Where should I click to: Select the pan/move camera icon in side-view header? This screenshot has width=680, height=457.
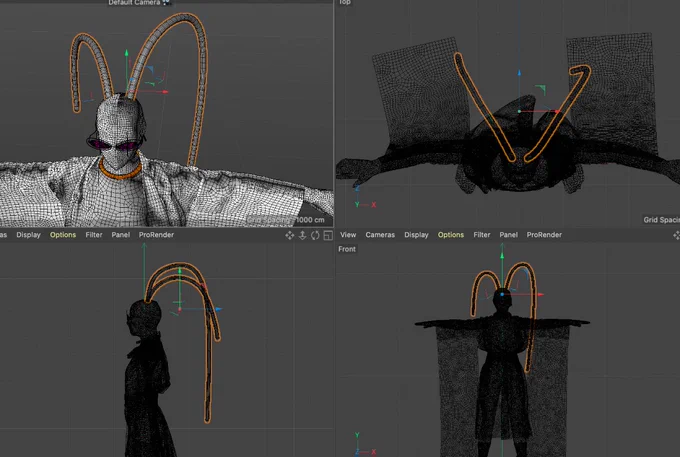289,235
